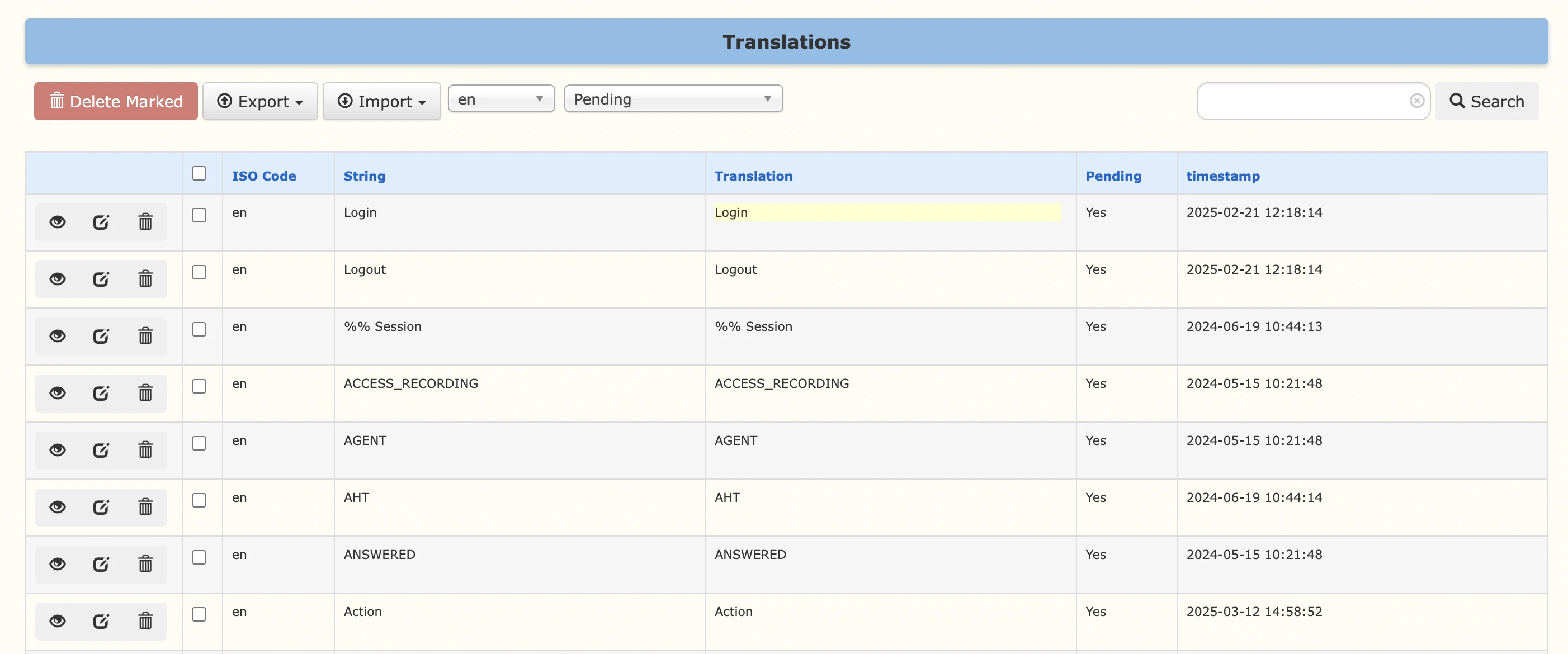
Task: Open the Export dropdown menu
Action: 260,101
